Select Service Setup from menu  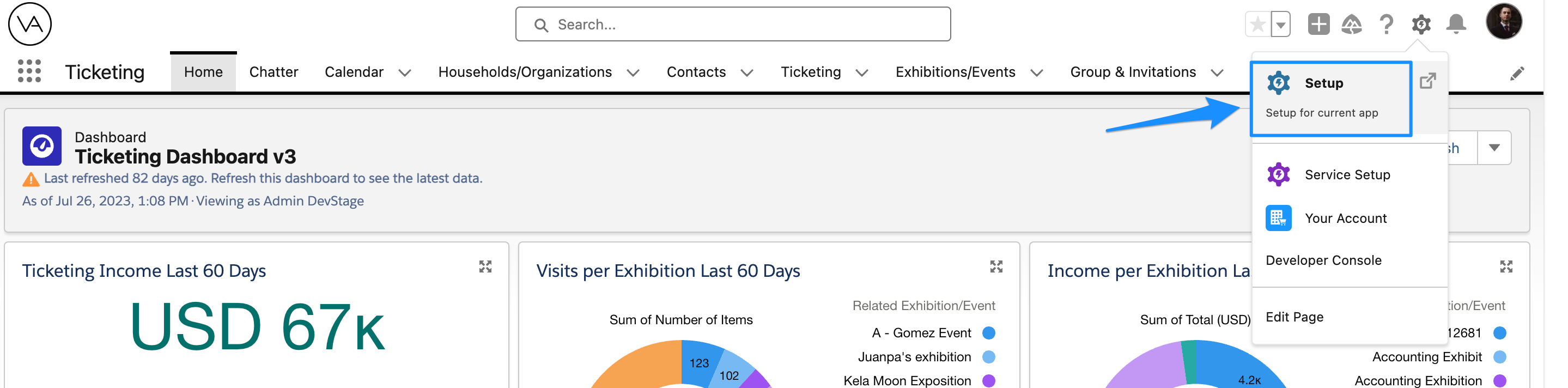[1346, 175]
